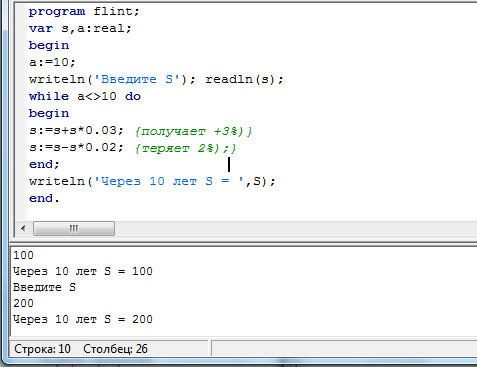
Task: Click the 's:=s+s*0.03;' statement
Action: coord(76,130)
